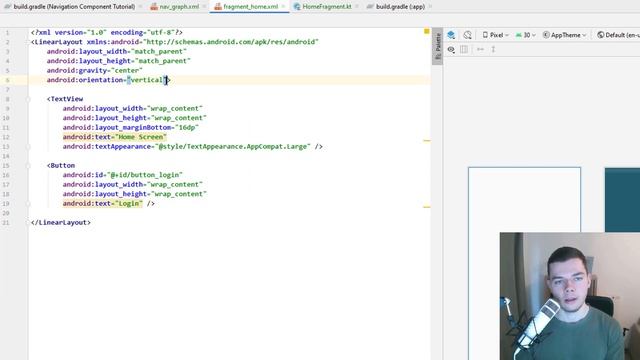Click line number 12 in the gutter

click(6, 137)
